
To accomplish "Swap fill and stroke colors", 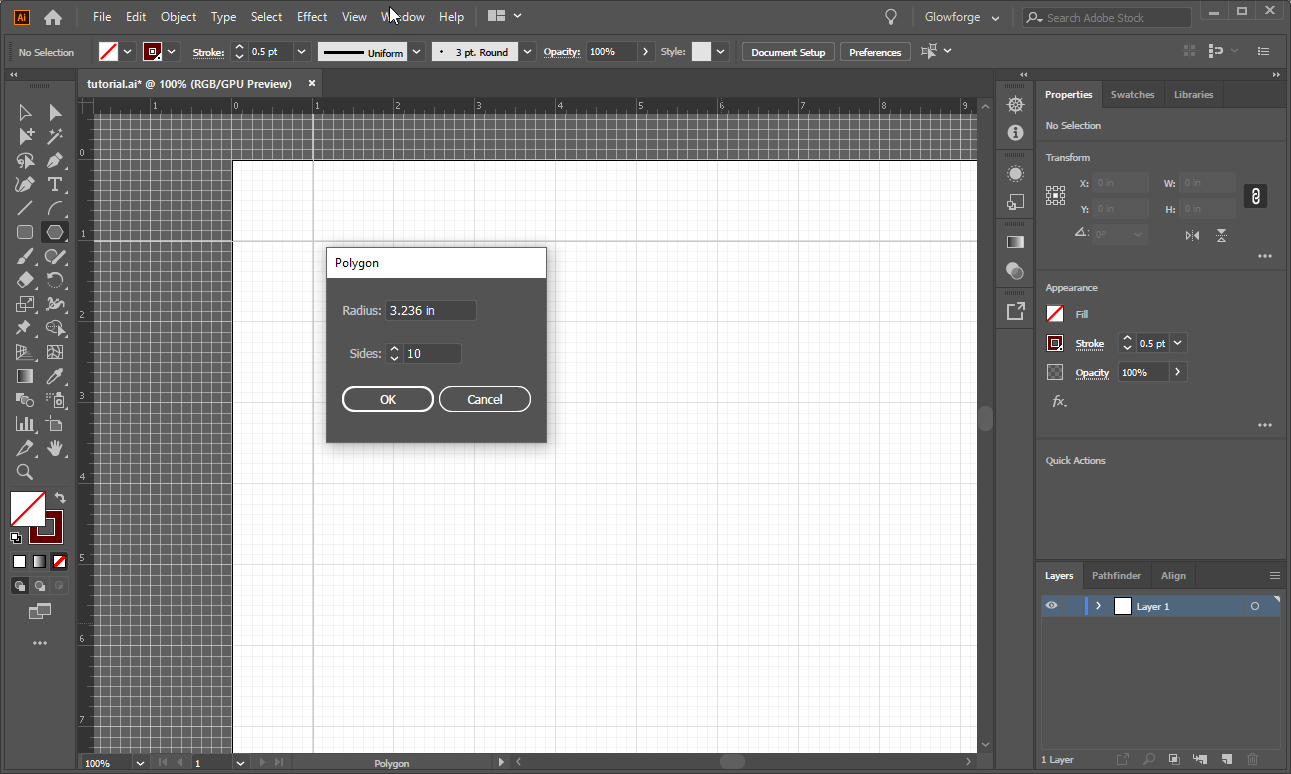I will coord(60,497).
